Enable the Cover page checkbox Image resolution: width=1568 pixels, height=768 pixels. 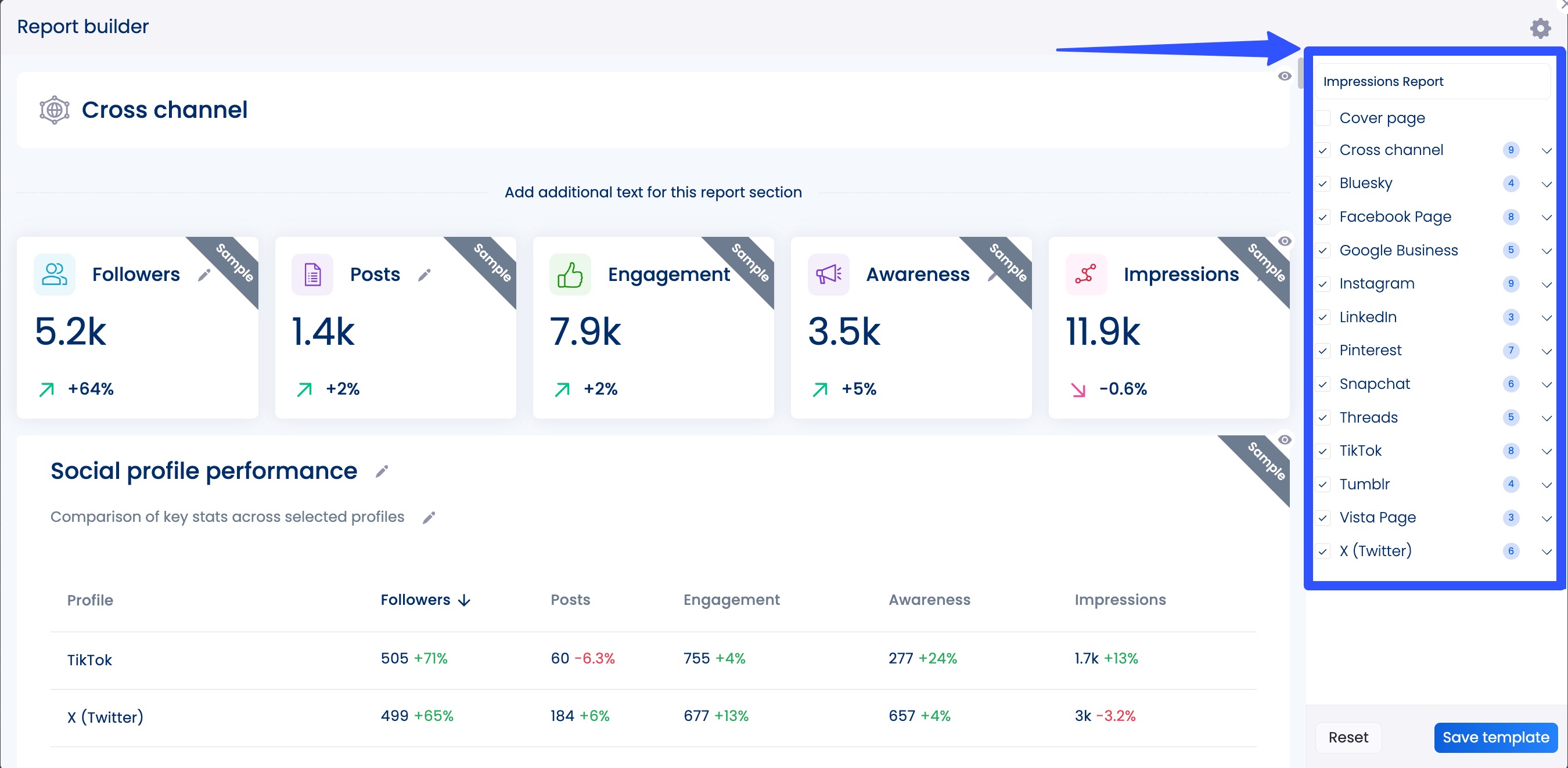1323,117
